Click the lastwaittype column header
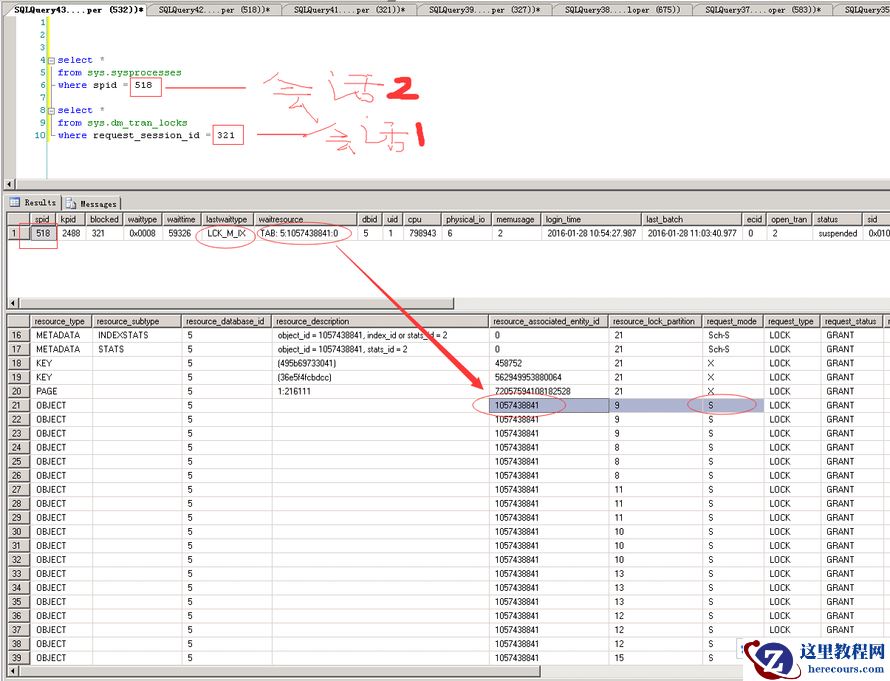Screen dimensions: 890x681 tap(227, 219)
